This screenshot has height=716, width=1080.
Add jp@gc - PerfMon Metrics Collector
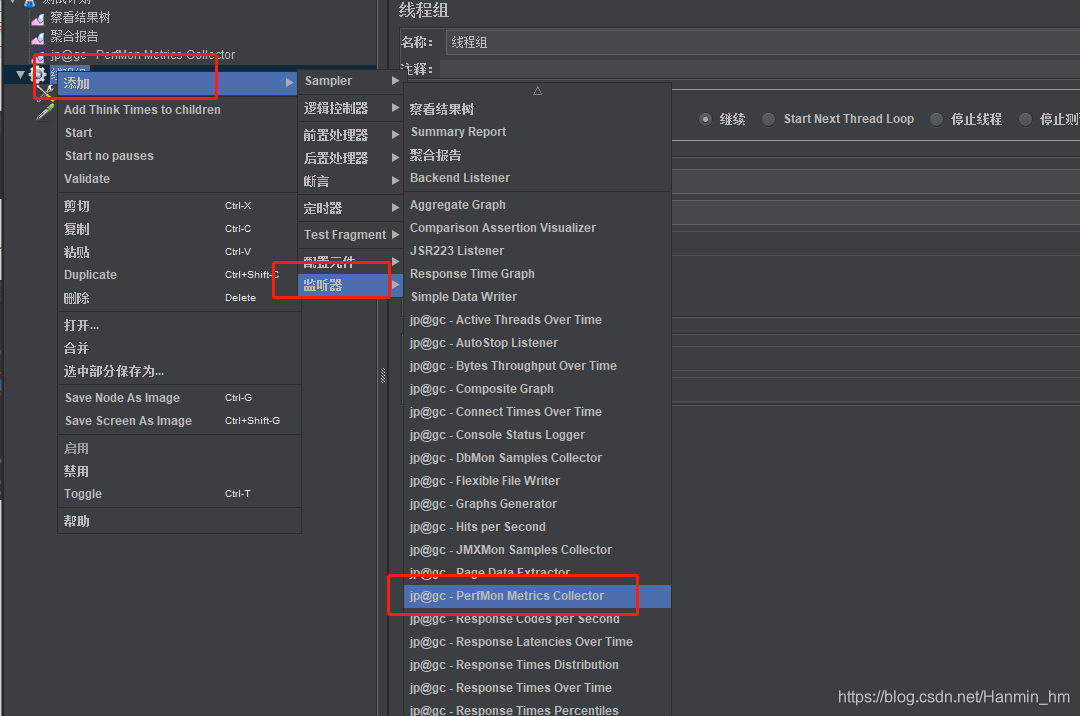click(537, 596)
